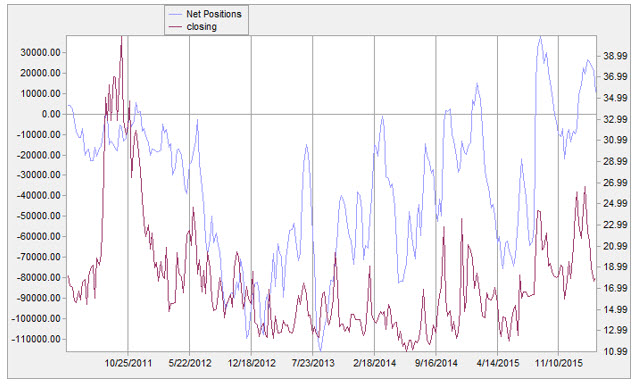639x386 pixels.
Task: Select the 4/14/2015 date label
Action: (x=498, y=363)
